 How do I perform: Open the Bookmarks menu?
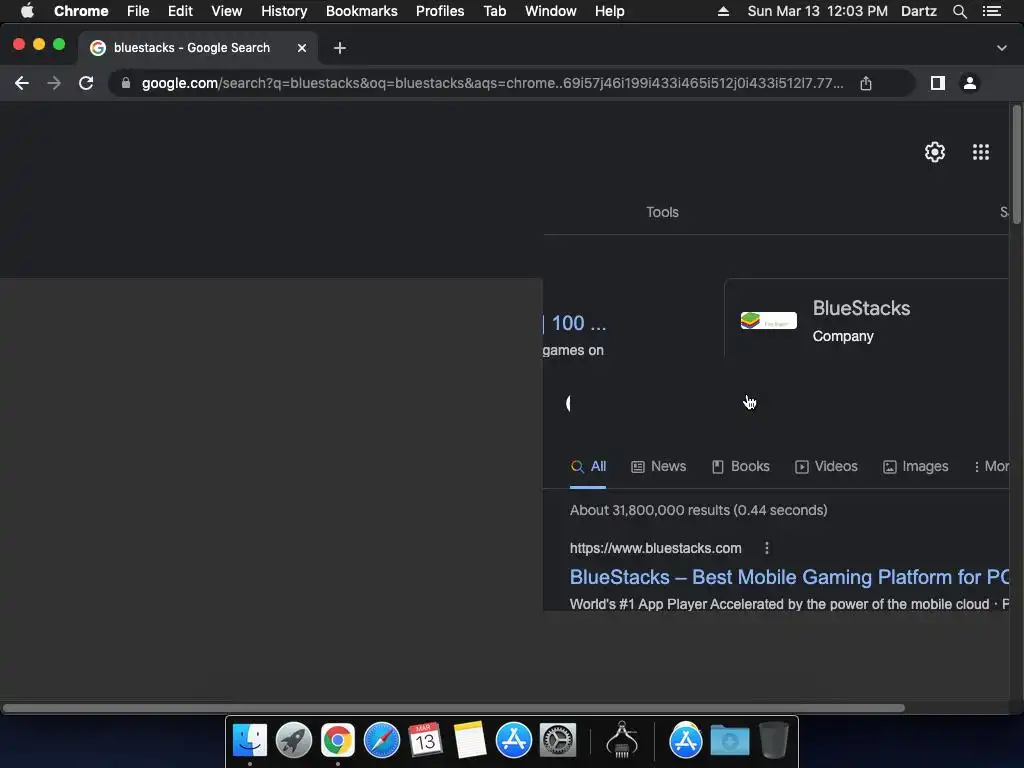click(362, 11)
